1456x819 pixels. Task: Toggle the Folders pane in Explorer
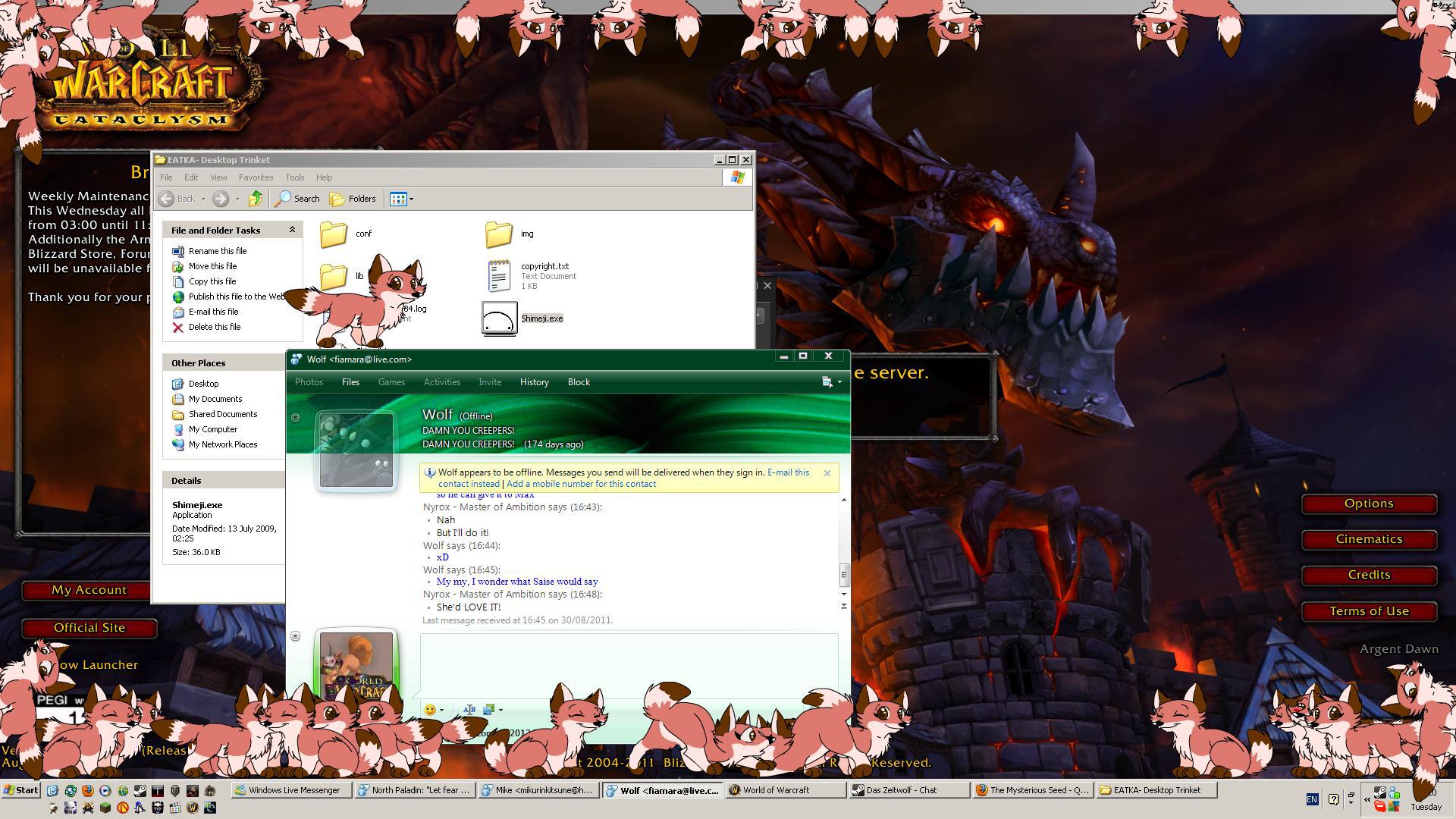pyautogui.click(x=353, y=199)
